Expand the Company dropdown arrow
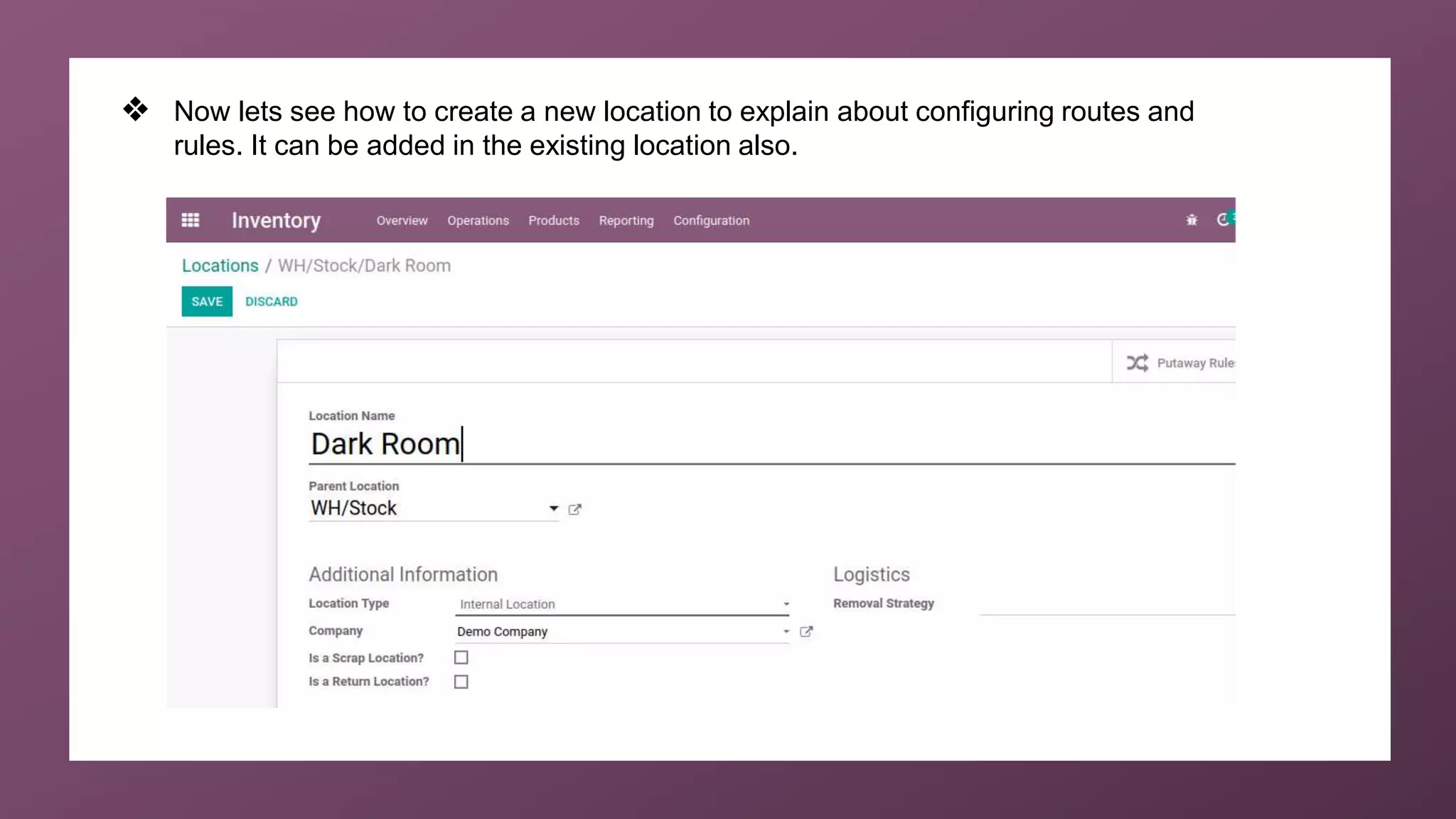Screen dimensions: 1456x819 [786, 631]
